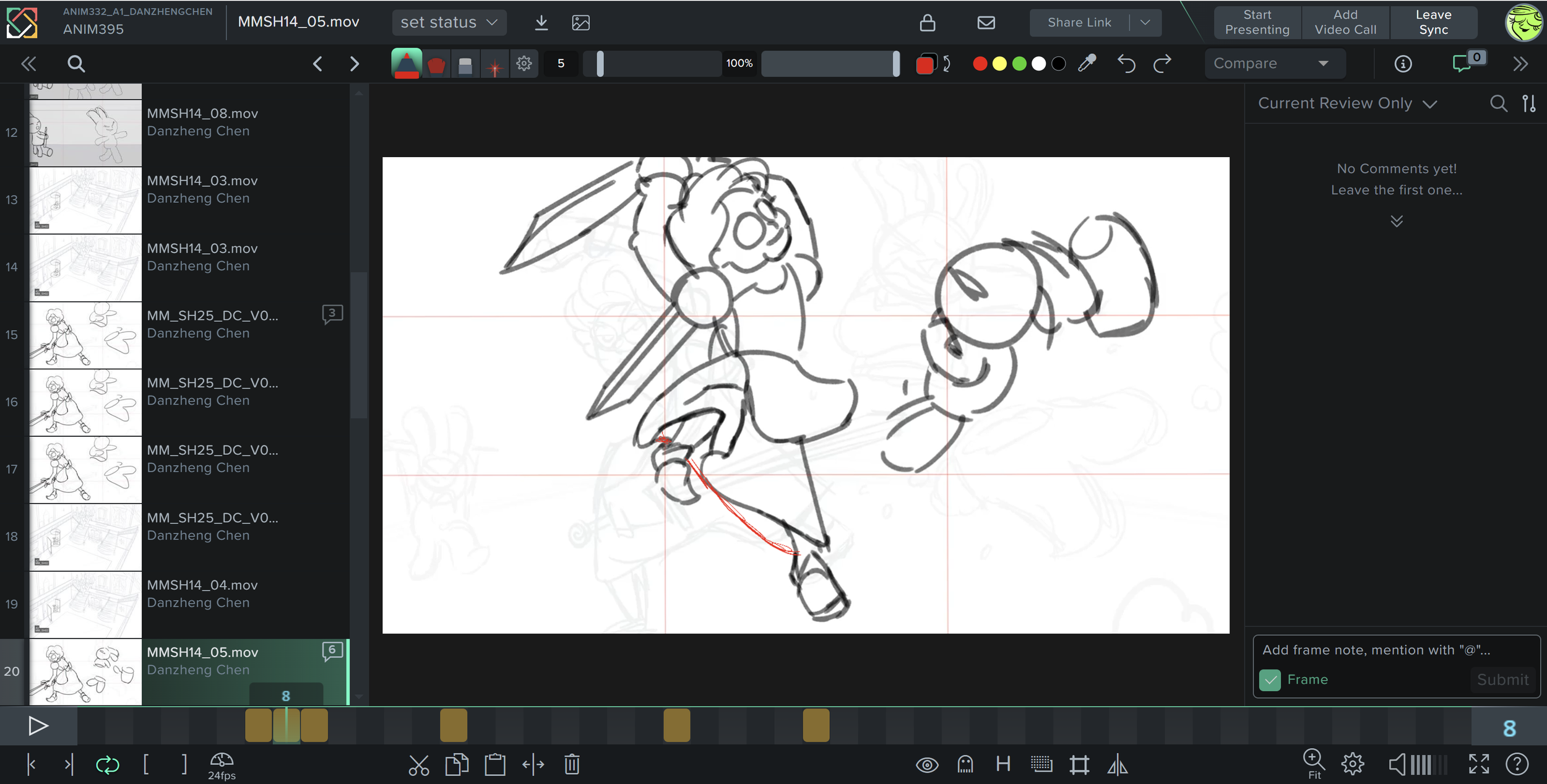The height and width of the screenshot is (784, 1547).
Task: Open the Compare dropdown
Action: (1275, 63)
